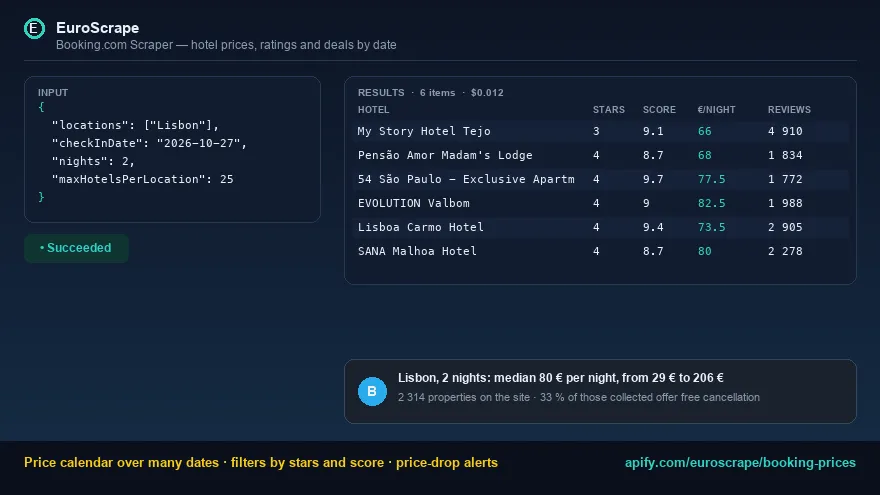
Task: Click the 1 988 reviews count
Action: [x=785, y=203]
